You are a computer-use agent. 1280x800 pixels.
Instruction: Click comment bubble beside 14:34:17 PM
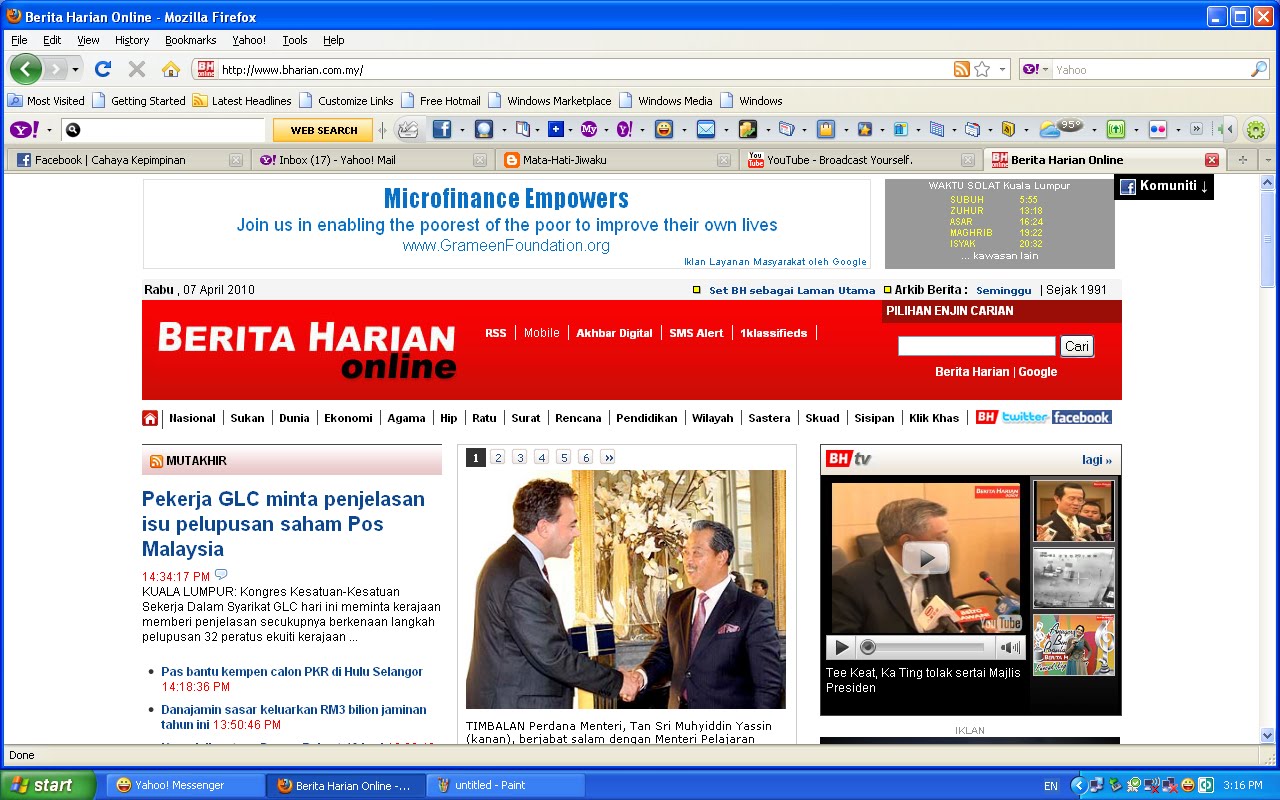221,575
